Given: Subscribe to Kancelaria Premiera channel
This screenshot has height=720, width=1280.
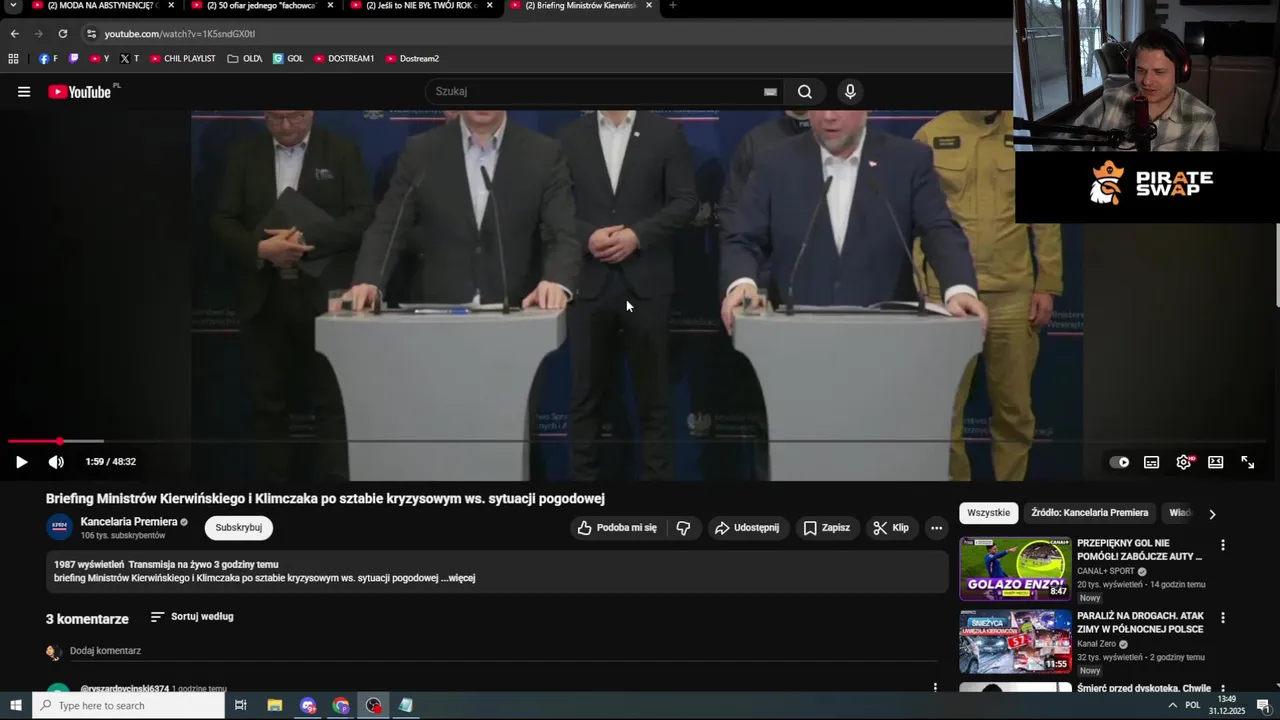Looking at the screenshot, I should 239,528.
